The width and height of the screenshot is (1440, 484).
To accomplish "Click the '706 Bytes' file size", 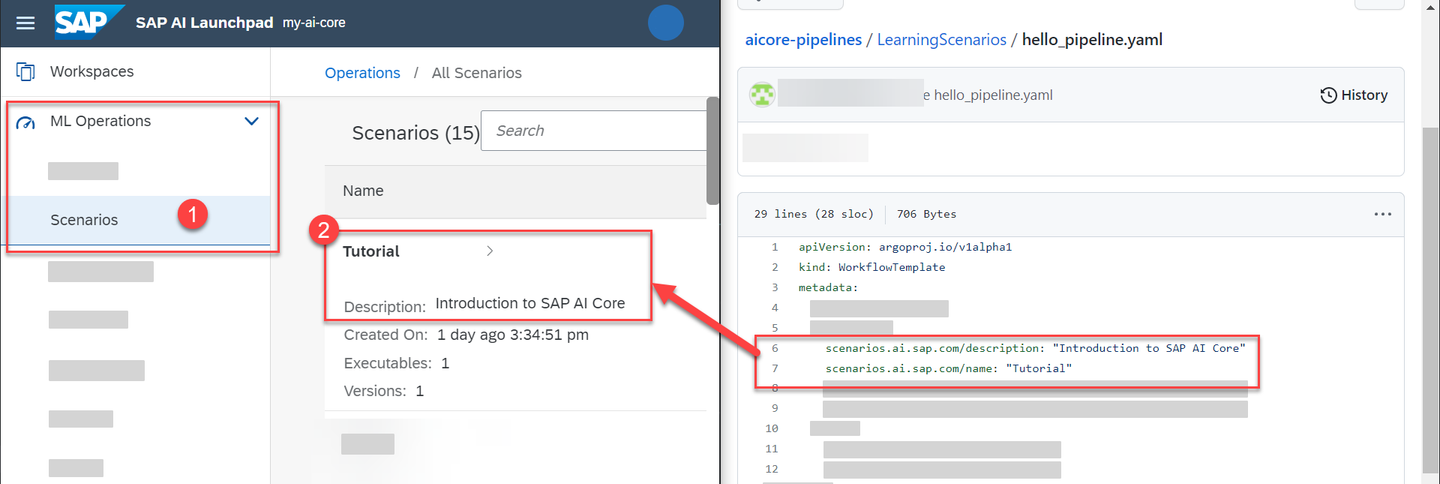I will point(926,214).
